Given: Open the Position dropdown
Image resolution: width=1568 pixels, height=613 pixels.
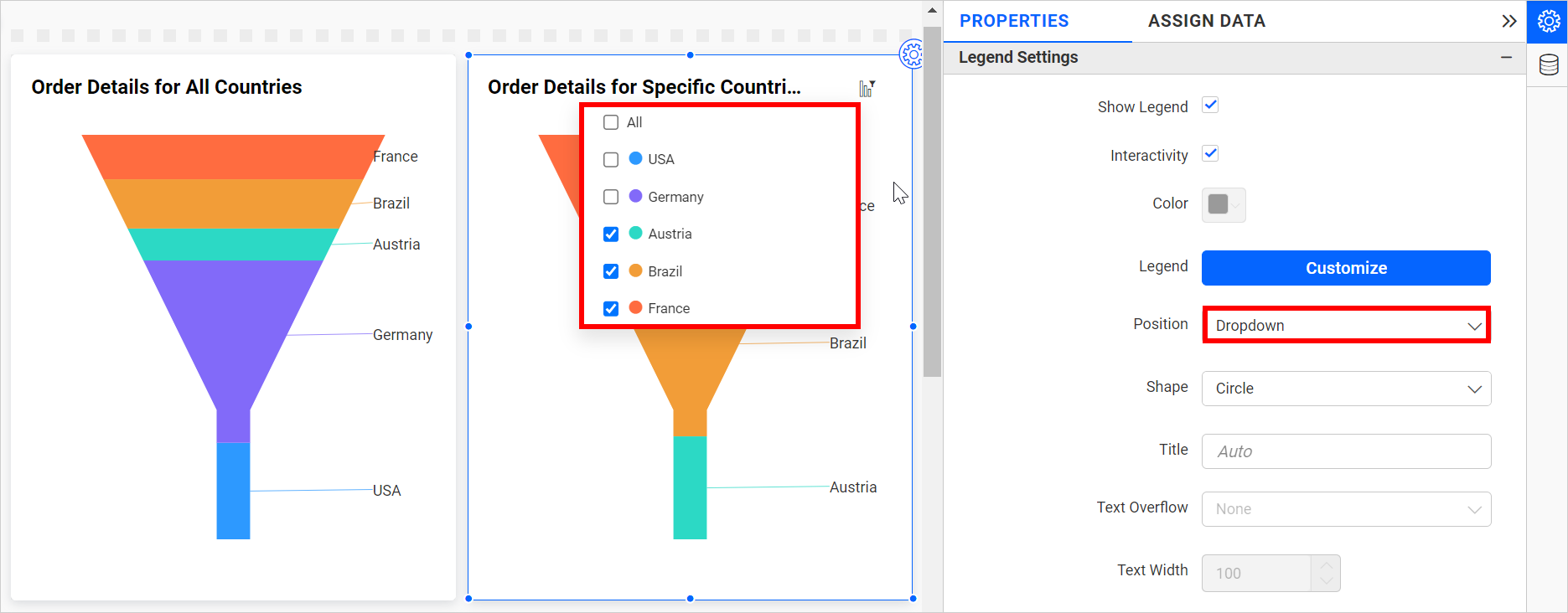Looking at the screenshot, I should pyautogui.click(x=1346, y=325).
